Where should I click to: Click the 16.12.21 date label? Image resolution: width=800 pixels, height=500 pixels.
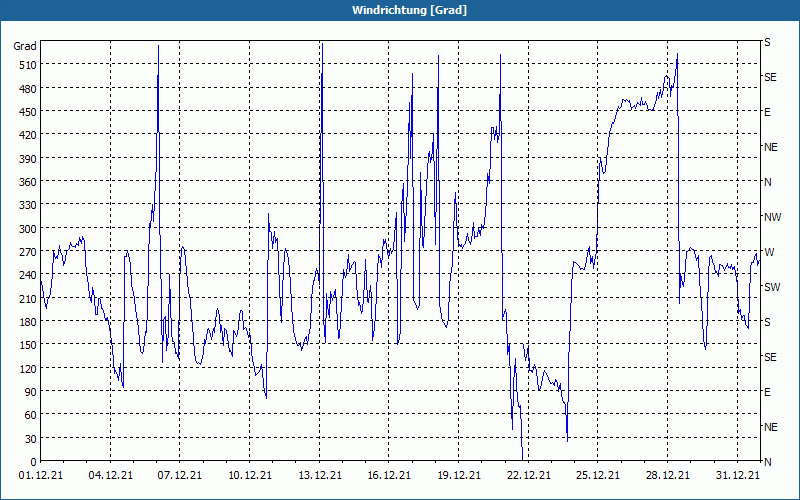pyautogui.click(x=389, y=476)
